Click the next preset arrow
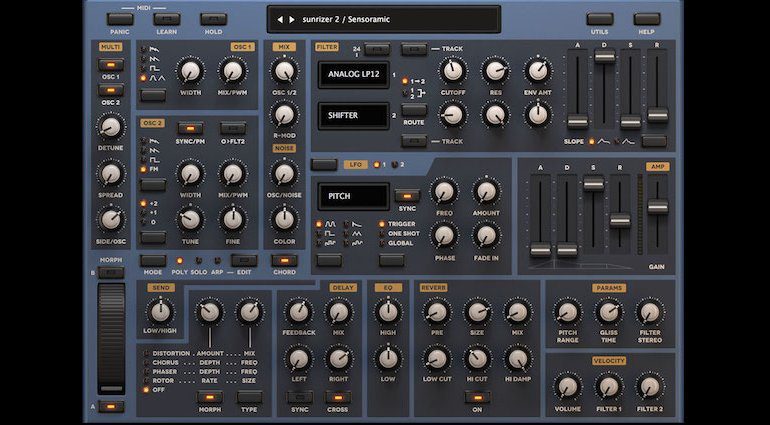Screen dimensions: 770x425 [291, 18]
